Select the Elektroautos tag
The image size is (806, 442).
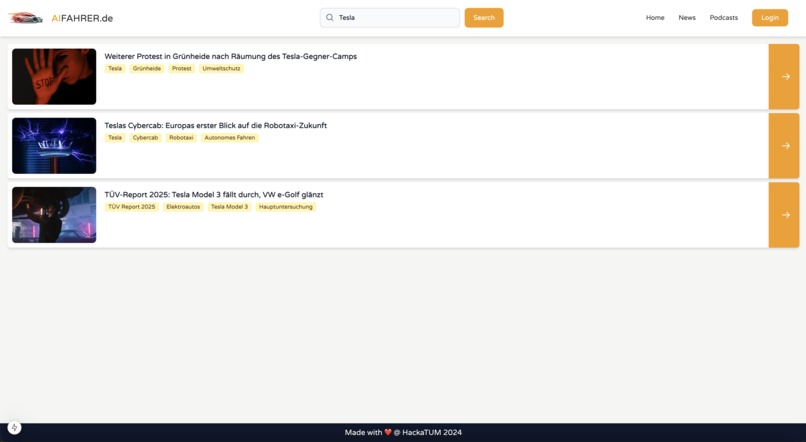183,207
